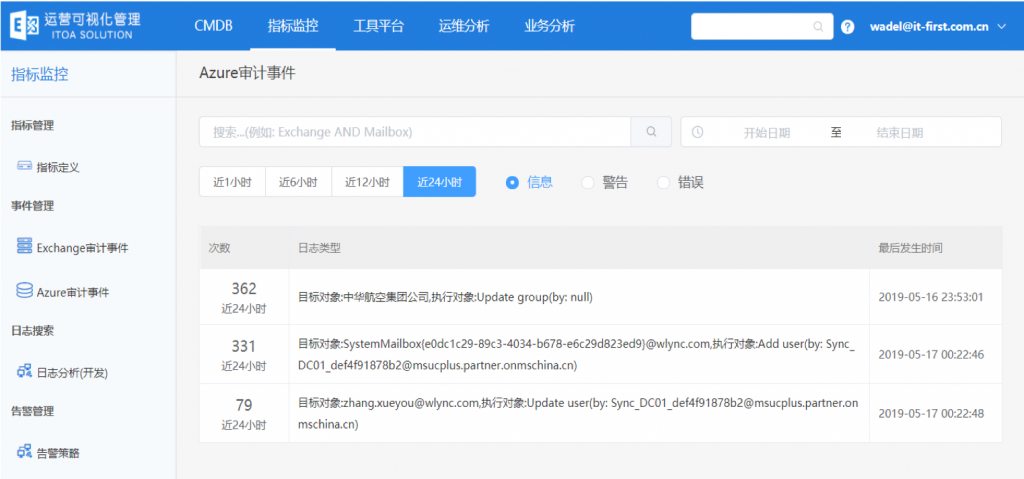
Task: Open help via question mark icon
Action: pyautogui.click(x=848, y=27)
